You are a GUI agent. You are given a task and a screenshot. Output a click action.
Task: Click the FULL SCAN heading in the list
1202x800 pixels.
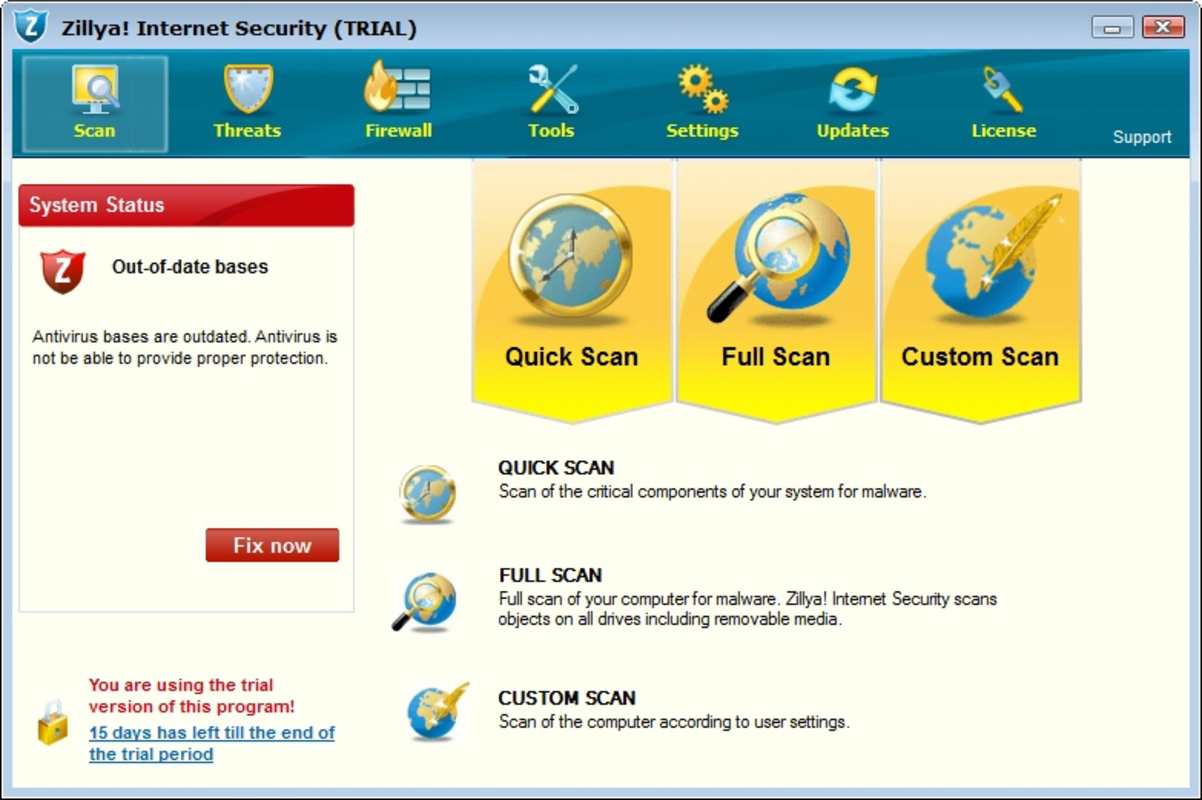click(550, 575)
